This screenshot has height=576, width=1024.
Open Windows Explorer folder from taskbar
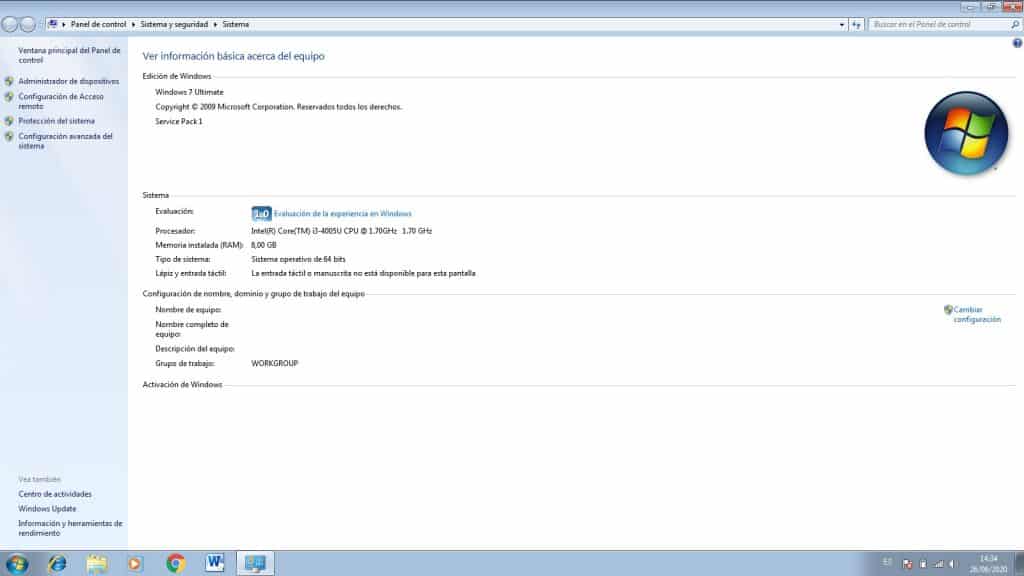tap(97, 564)
